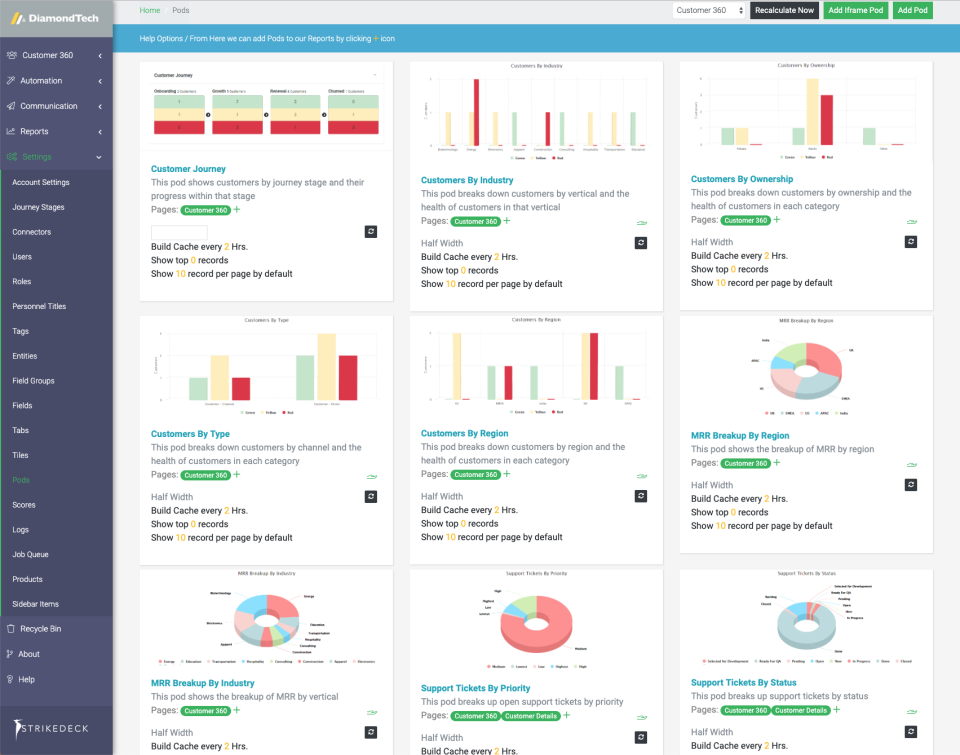Click Recalculate Now button

[x=784, y=10]
